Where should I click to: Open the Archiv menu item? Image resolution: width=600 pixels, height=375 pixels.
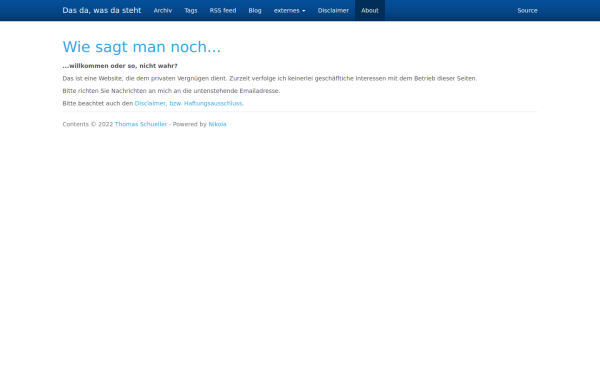coord(163,10)
